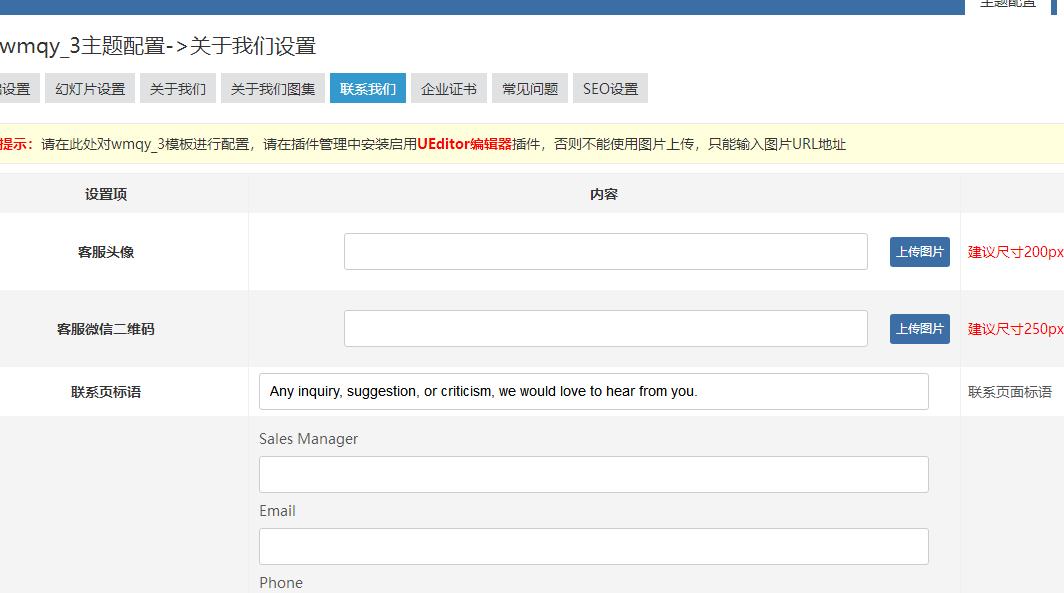Open the 幻灯片设置 tab
This screenshot has width=1064, height=593.
(x=89, y=88)
